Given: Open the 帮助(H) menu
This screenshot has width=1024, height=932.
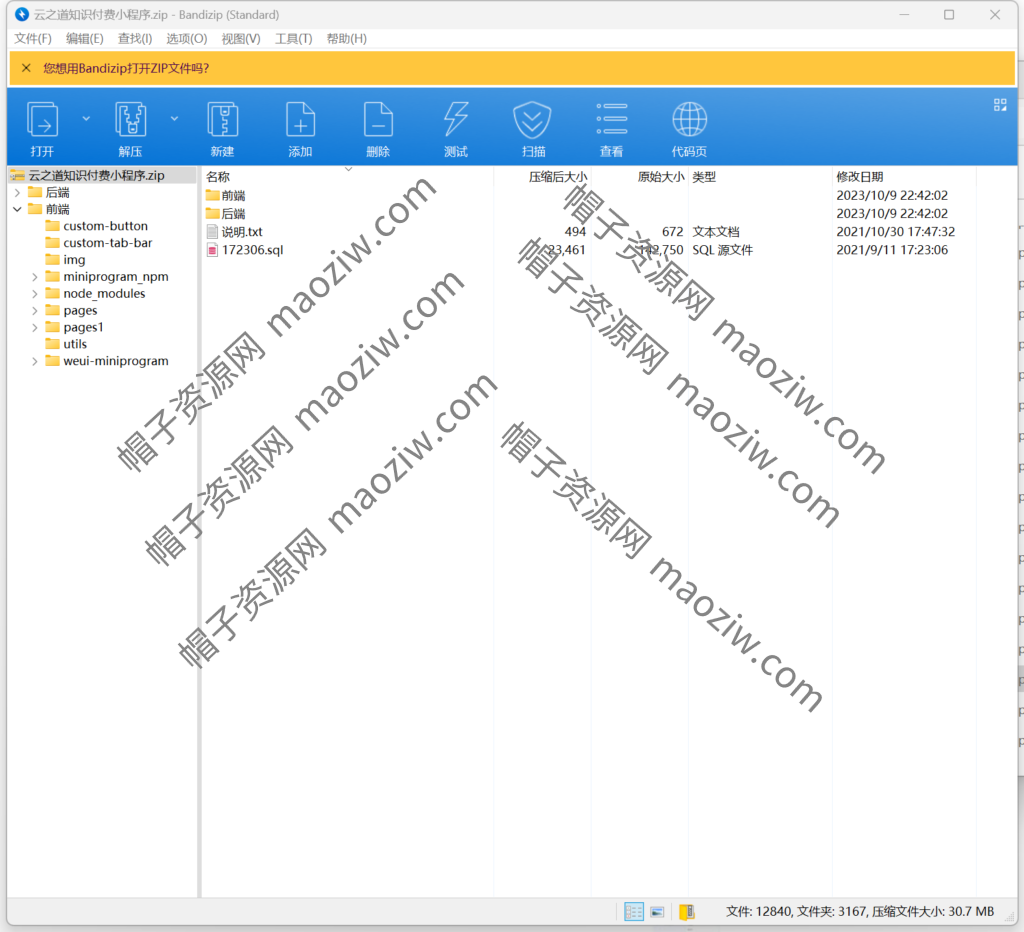Looking at the screenshot, I should tap(346, 39).
